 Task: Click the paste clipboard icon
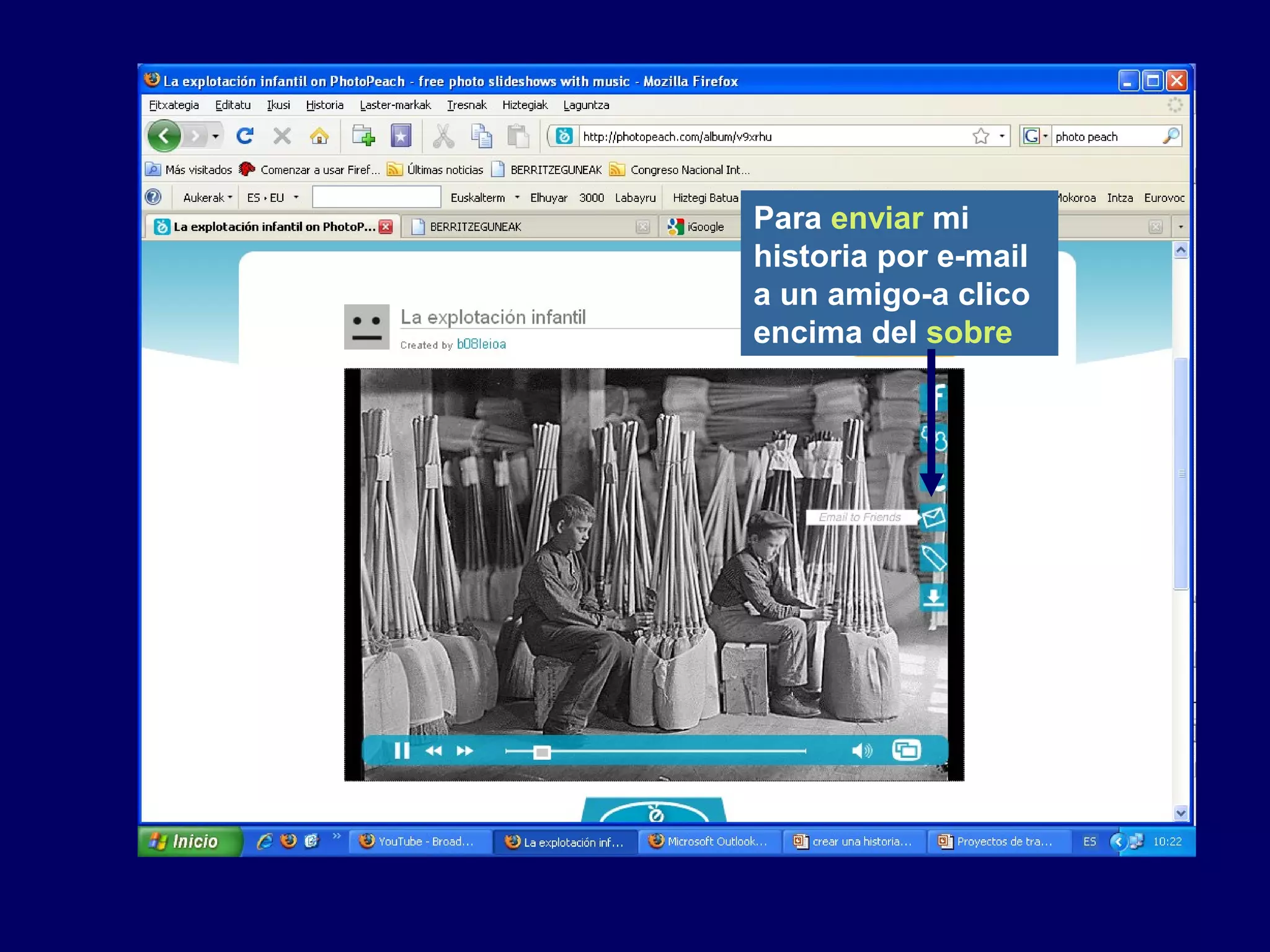pyautogui.click(x=518, y=136)
